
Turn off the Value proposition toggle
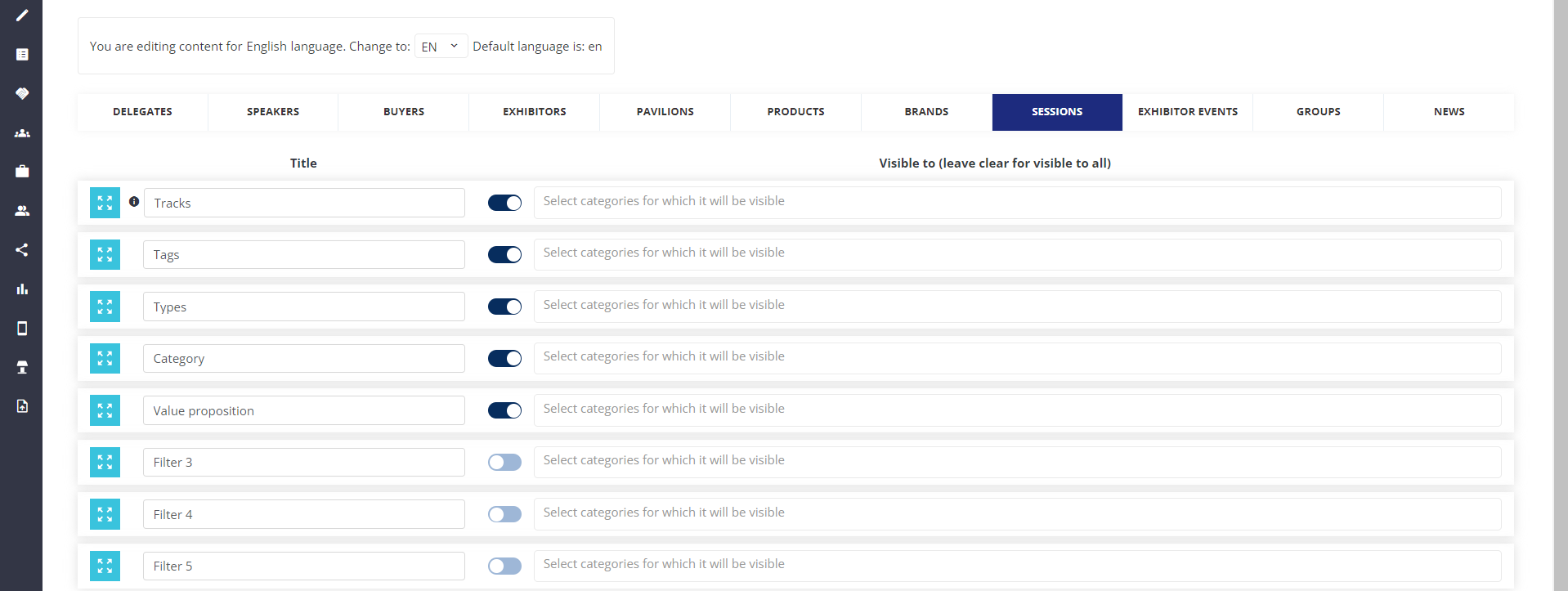tap(504, 410)
